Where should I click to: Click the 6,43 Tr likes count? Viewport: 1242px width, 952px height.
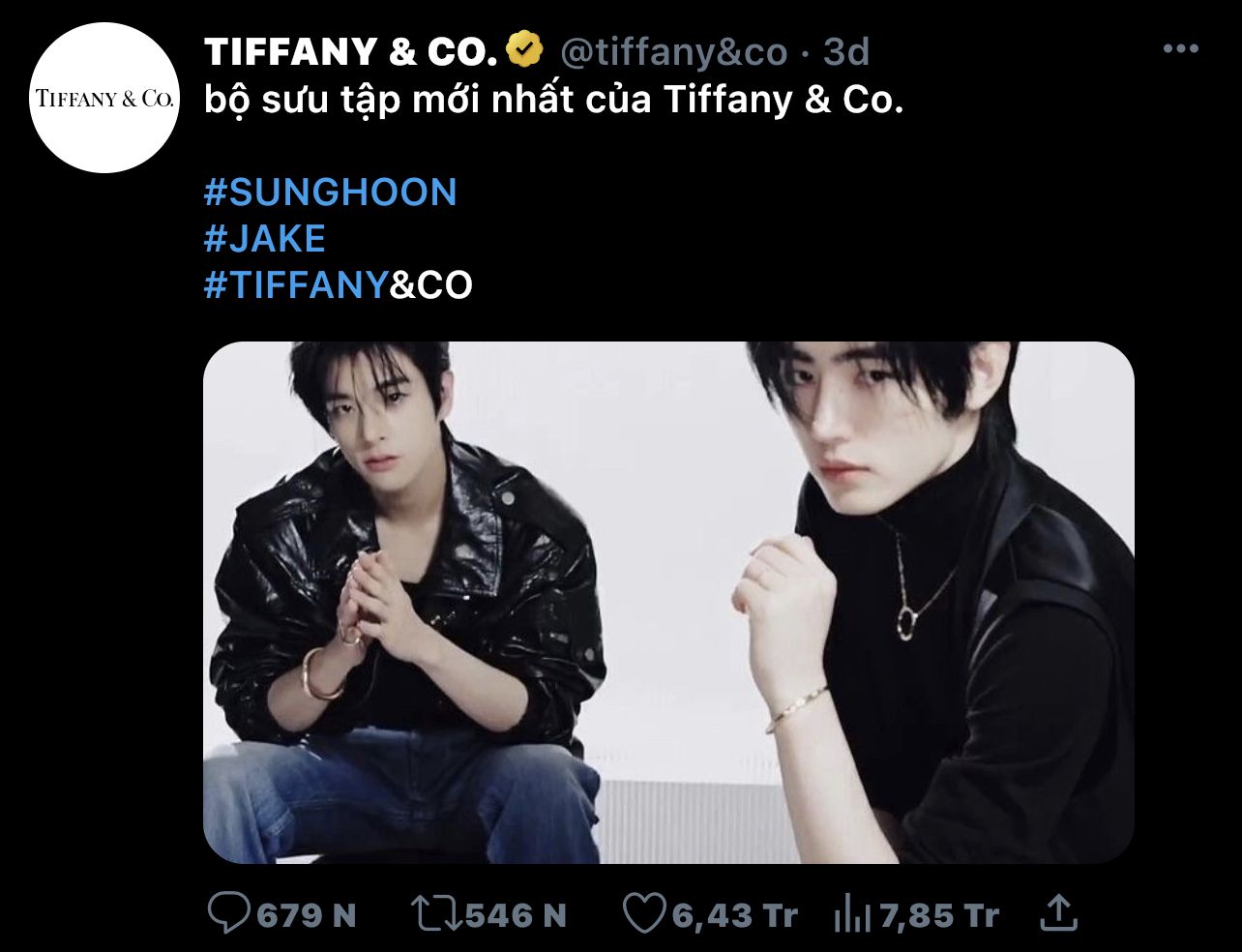(734, 914)
